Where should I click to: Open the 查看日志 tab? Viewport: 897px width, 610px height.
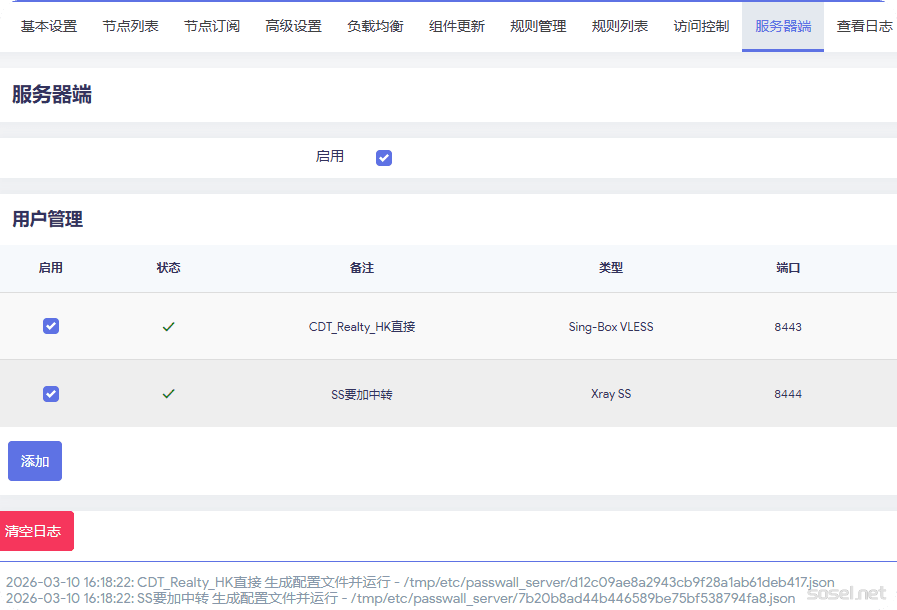tap(864, 26)
